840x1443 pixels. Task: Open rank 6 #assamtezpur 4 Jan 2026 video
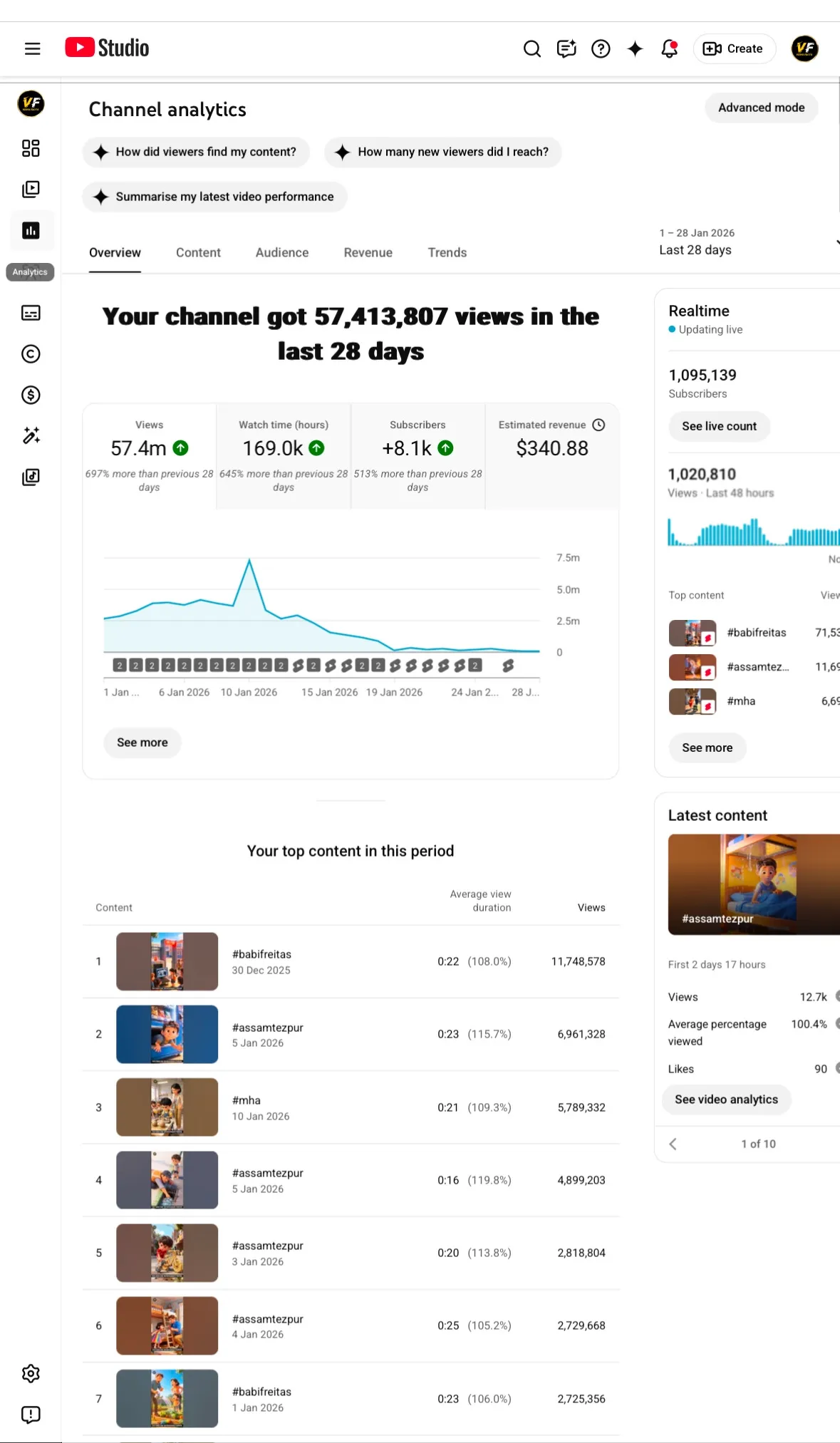351,1325
